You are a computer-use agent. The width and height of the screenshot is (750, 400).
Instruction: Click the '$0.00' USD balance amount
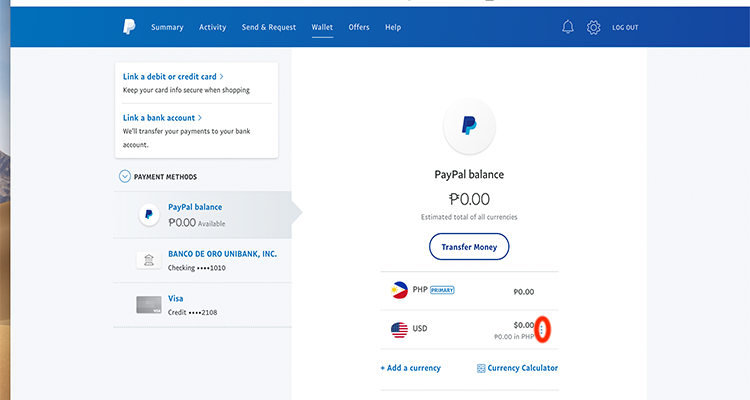pos(524,325)
